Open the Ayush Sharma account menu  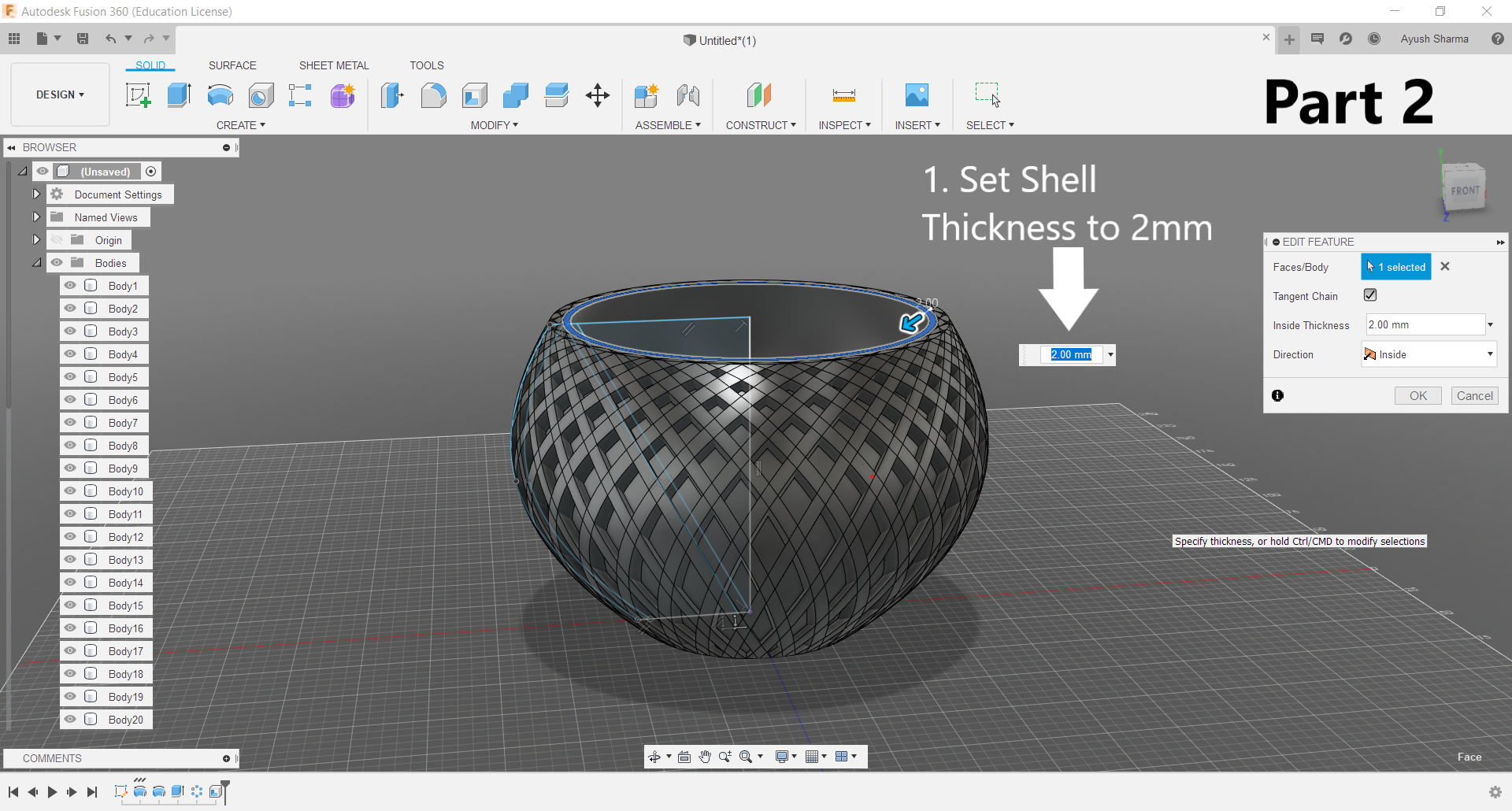coord(1434,39)
